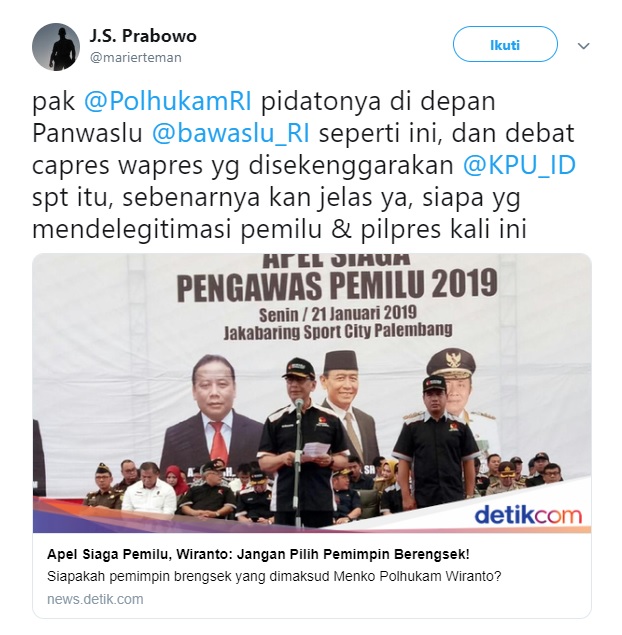Expand the tweet options chevron
Image resolution: width=622 pixels, height=635 pixels.
click(x=583, y=46)
